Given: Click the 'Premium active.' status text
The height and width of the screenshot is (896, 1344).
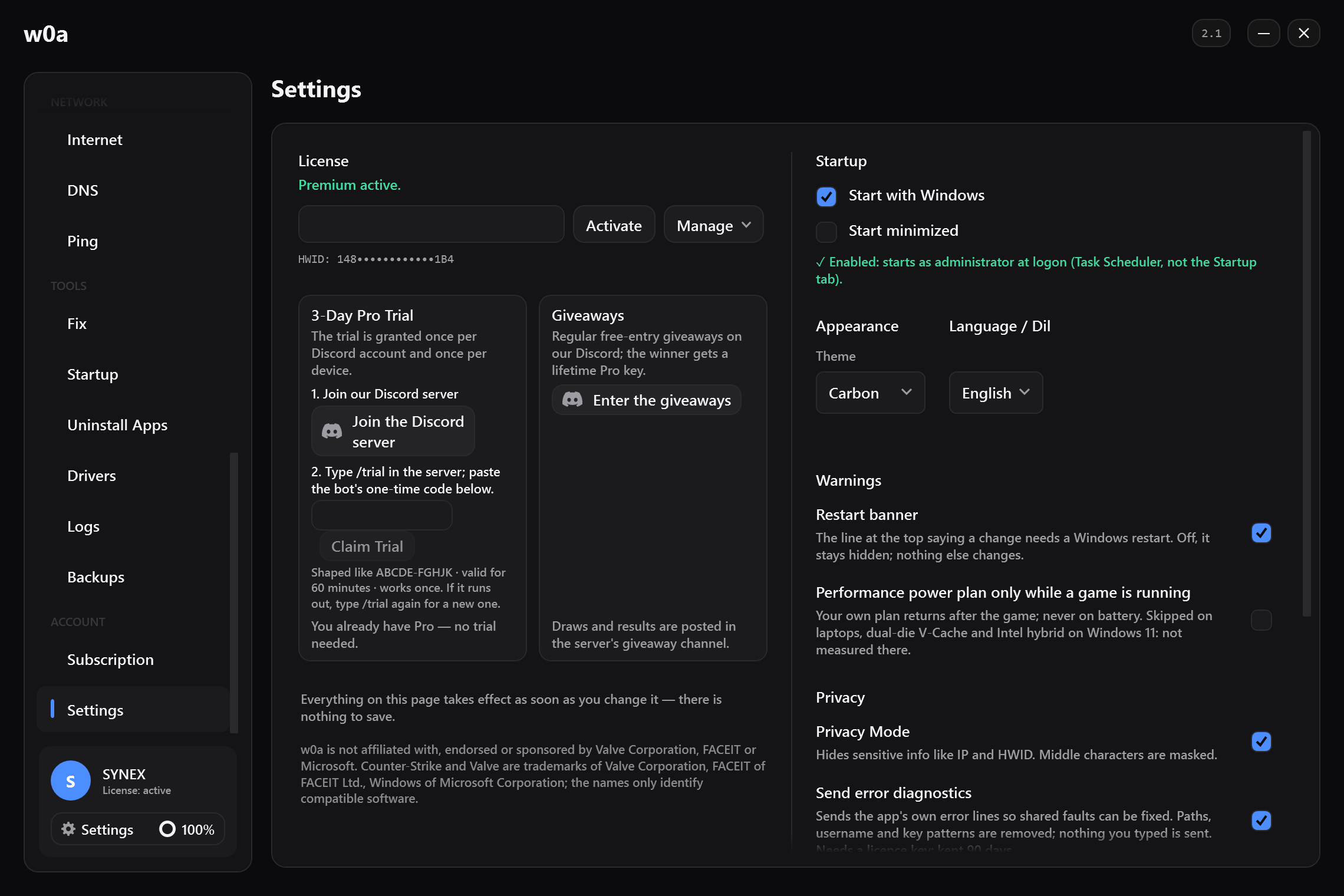Looking at the screenshot, I should (350, 185).
